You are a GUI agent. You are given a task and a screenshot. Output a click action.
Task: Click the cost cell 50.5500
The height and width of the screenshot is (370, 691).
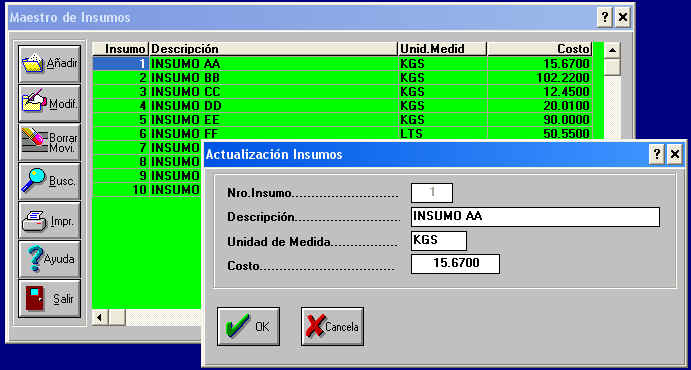coord(539,134)
